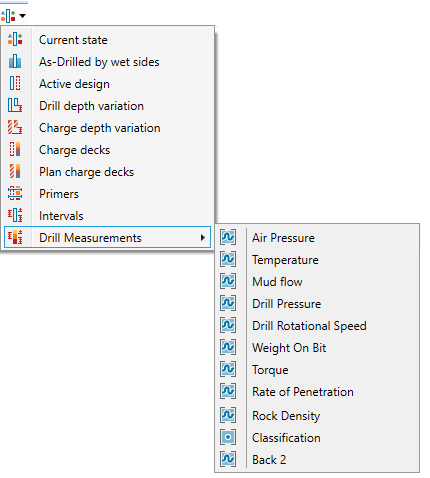Click the Charge decks icon
Image resolution: width=430 pixels, height=478 pixels.
(15, 149)
